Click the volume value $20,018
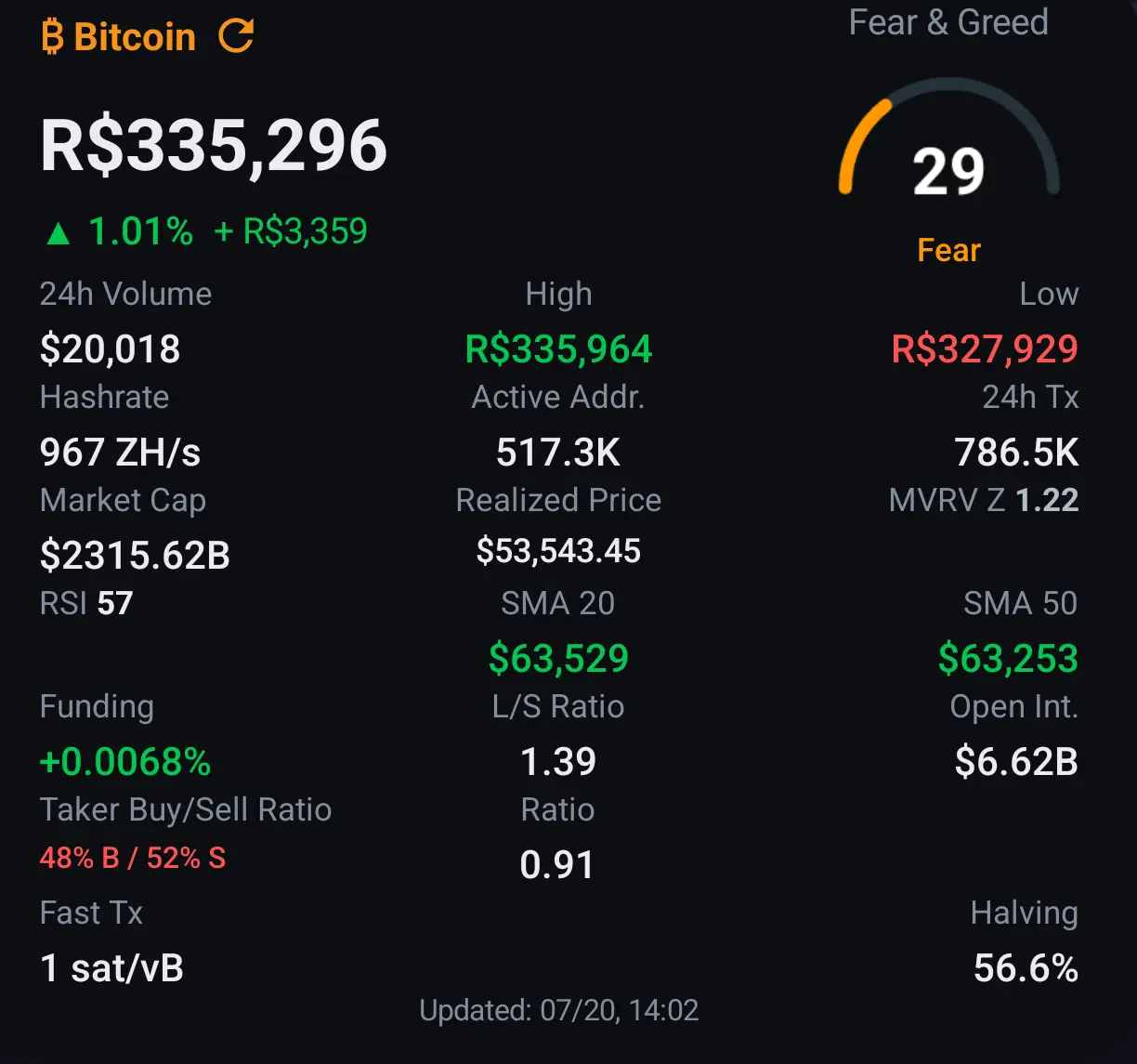Viewport: 1137px width, 1064px height. [110, 349]
